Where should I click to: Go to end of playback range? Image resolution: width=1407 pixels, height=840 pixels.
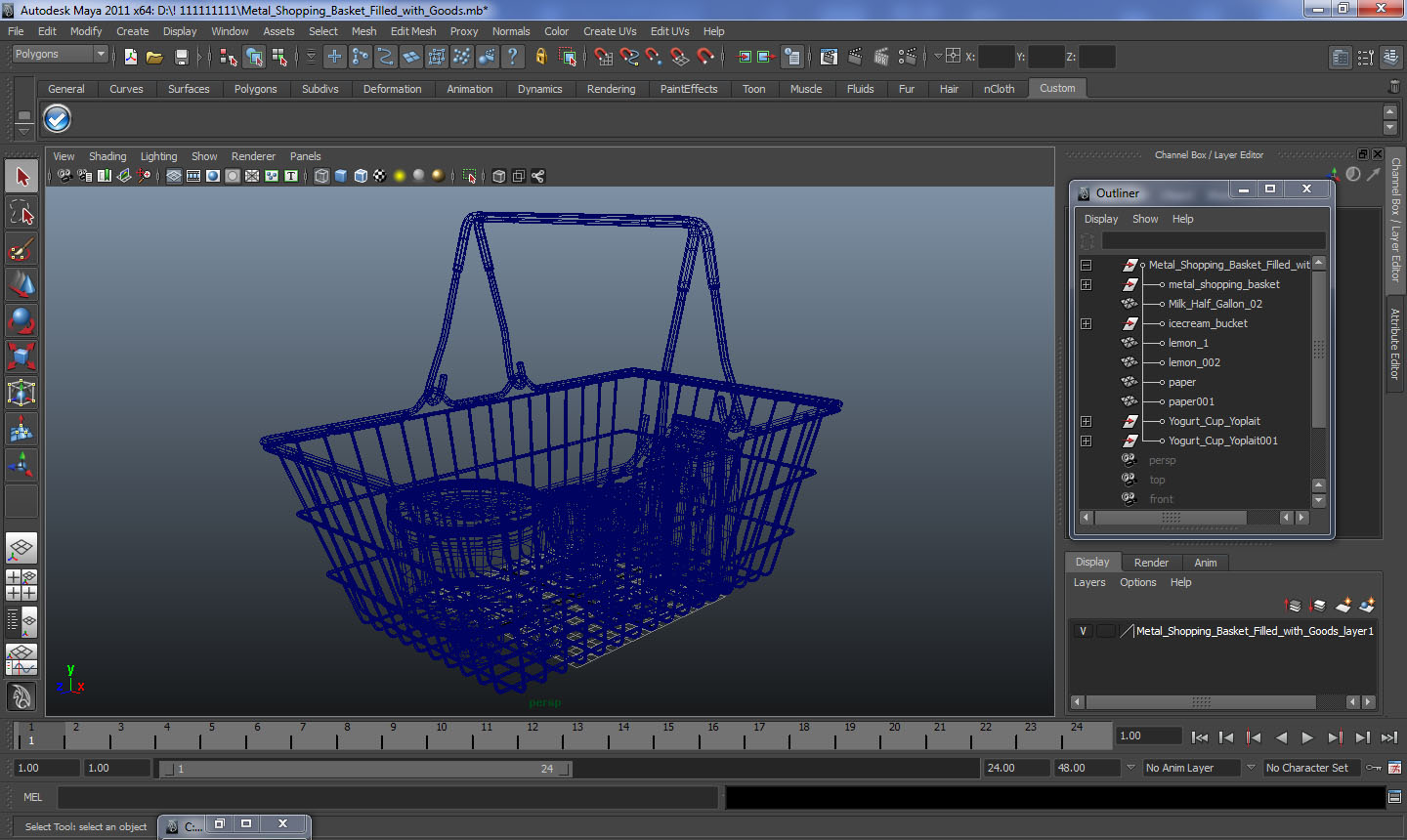coord(1388,737)
